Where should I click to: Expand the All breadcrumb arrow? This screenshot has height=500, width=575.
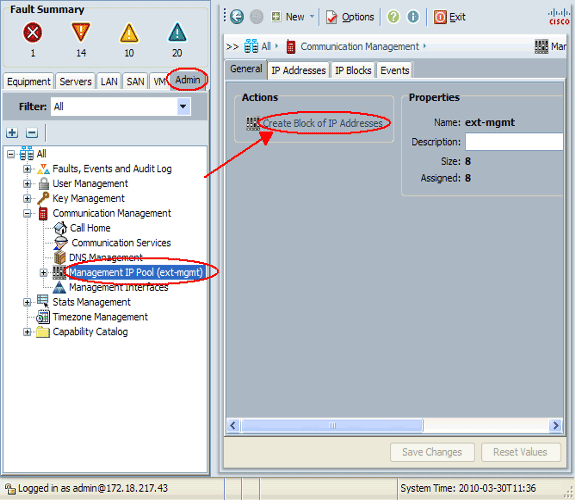pyautogui.click(x=277, y=46)
